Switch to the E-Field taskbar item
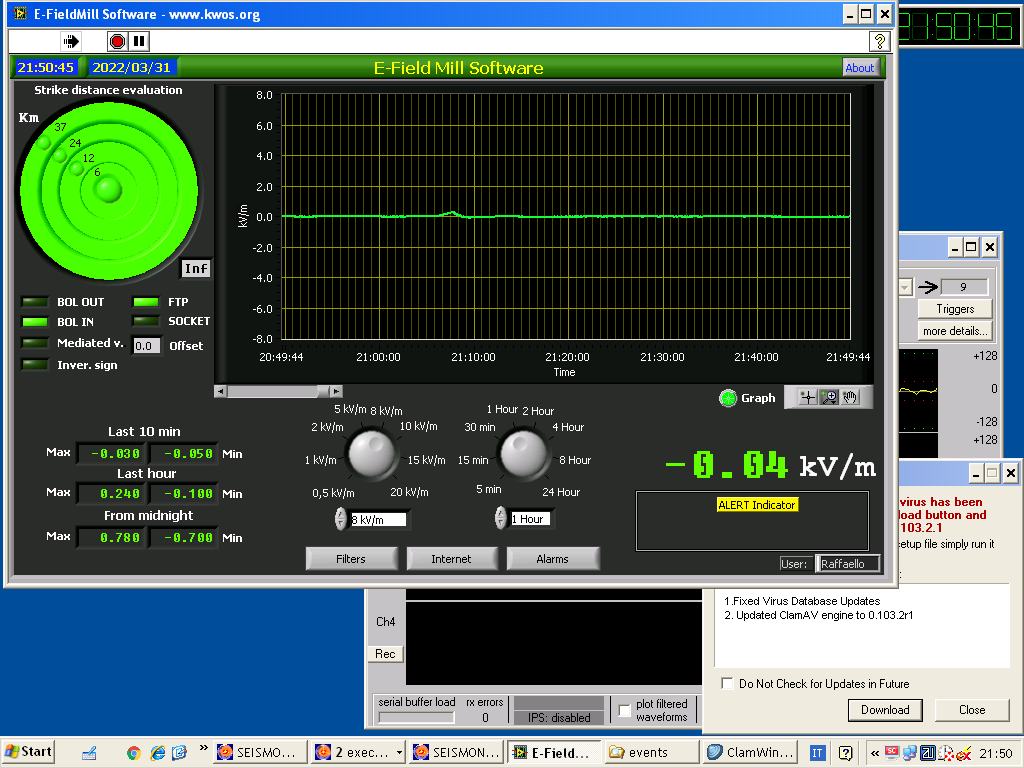Screen dimensions: 1024x768 pyautogui.click(x=554, y=752)
